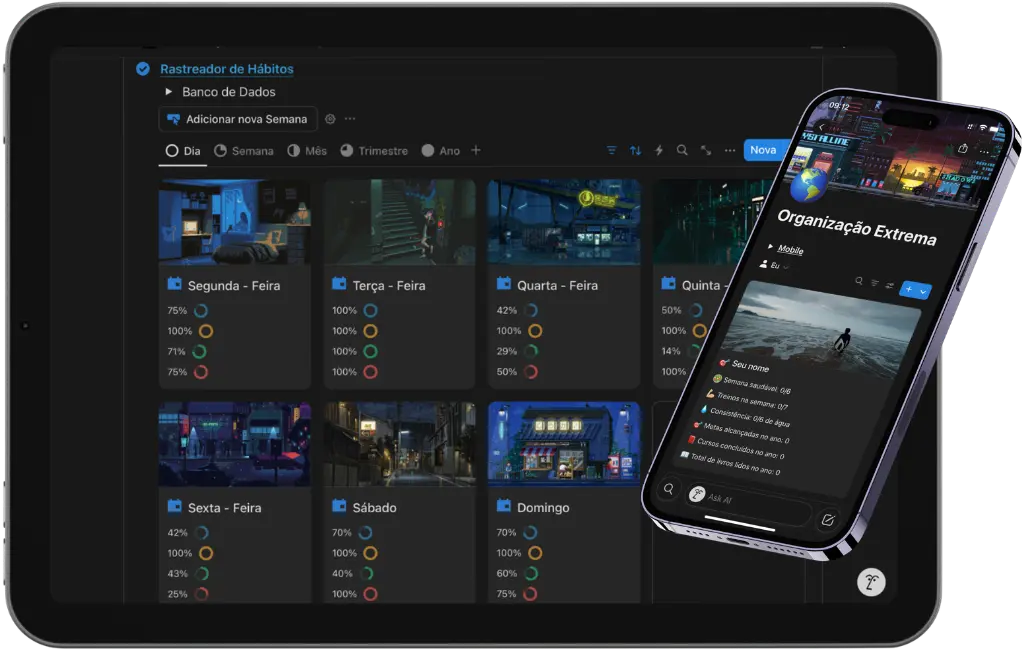Tap the share icon at the phone's top
Screen dimensions: 1024x649
(963, 148)
